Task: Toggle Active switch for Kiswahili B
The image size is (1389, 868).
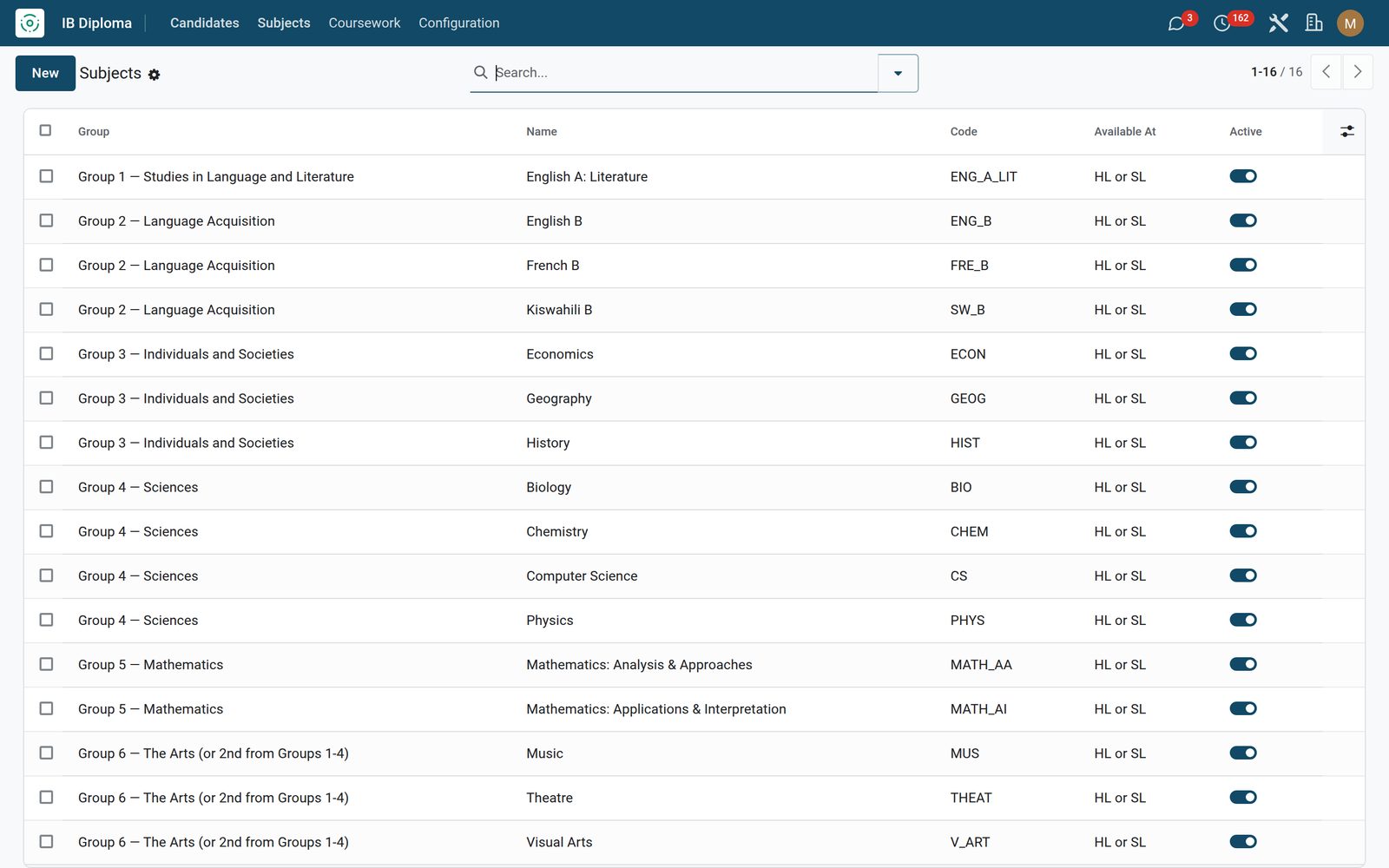Action: tap(1243, 309)
